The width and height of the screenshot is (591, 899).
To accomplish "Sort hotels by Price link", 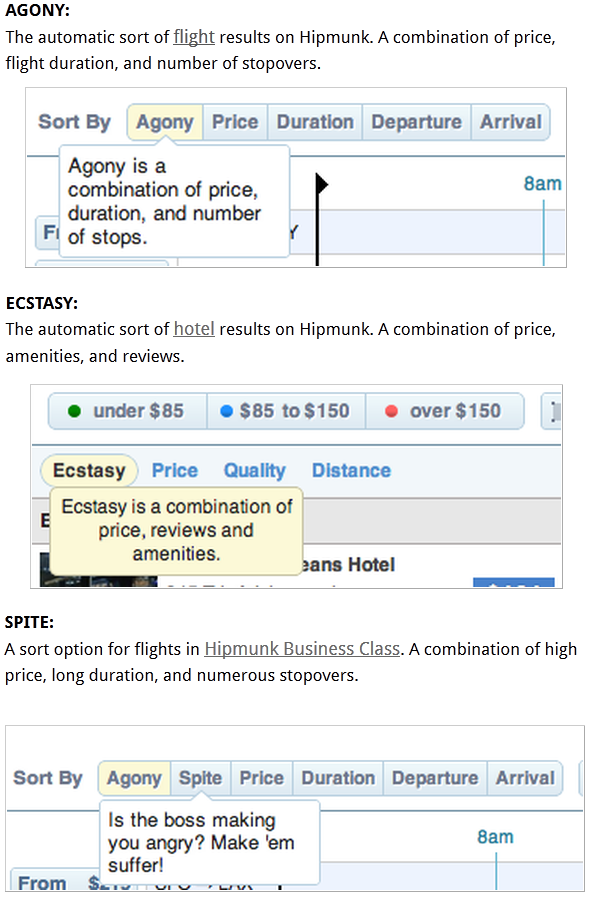I will 175,471.
